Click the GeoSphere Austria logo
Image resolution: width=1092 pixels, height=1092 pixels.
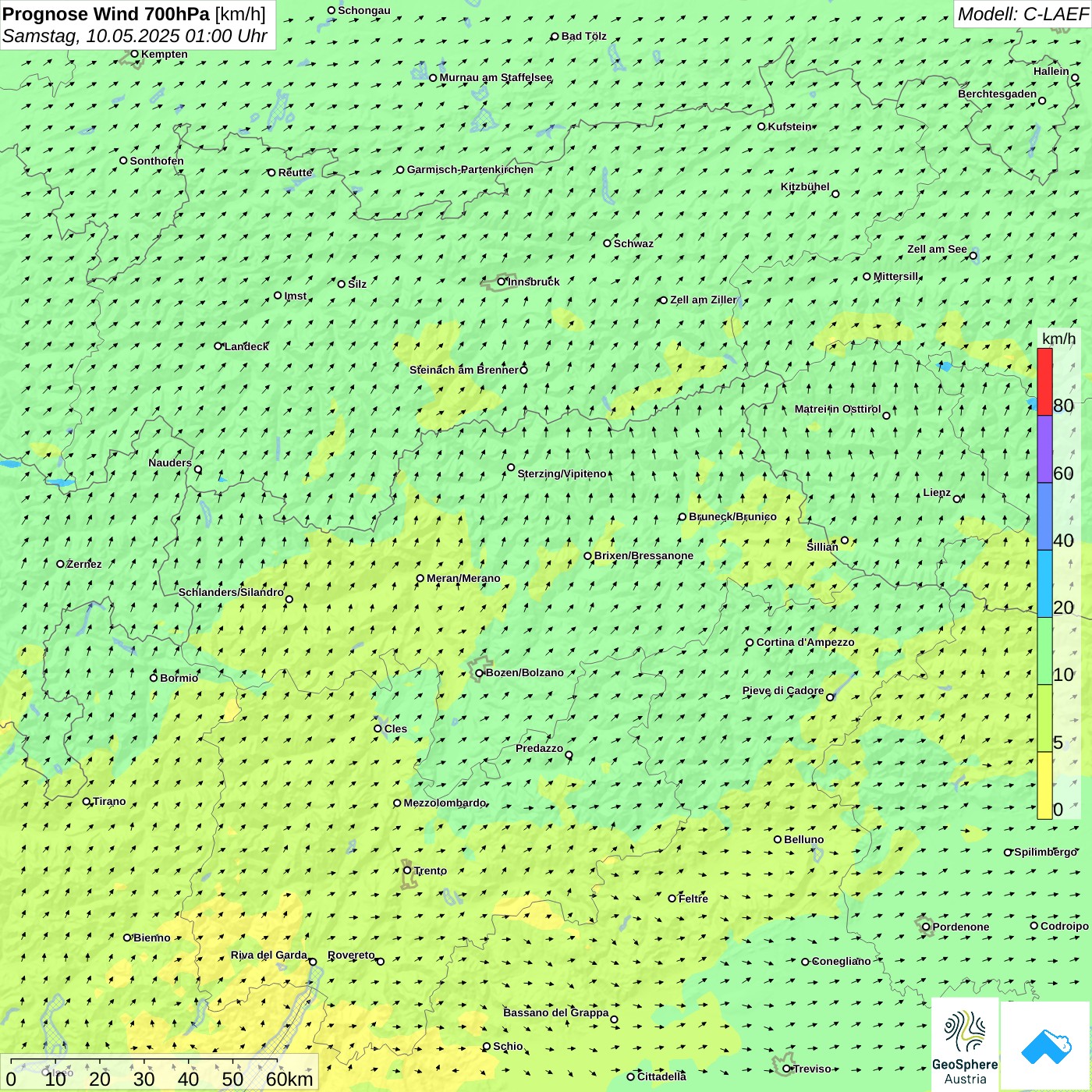coord(965,1045)
